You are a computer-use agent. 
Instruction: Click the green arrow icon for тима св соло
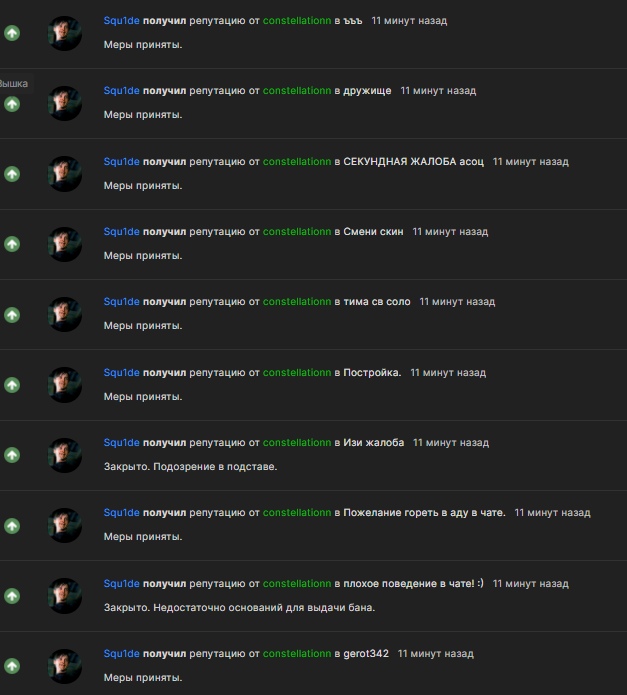[12, 315]
